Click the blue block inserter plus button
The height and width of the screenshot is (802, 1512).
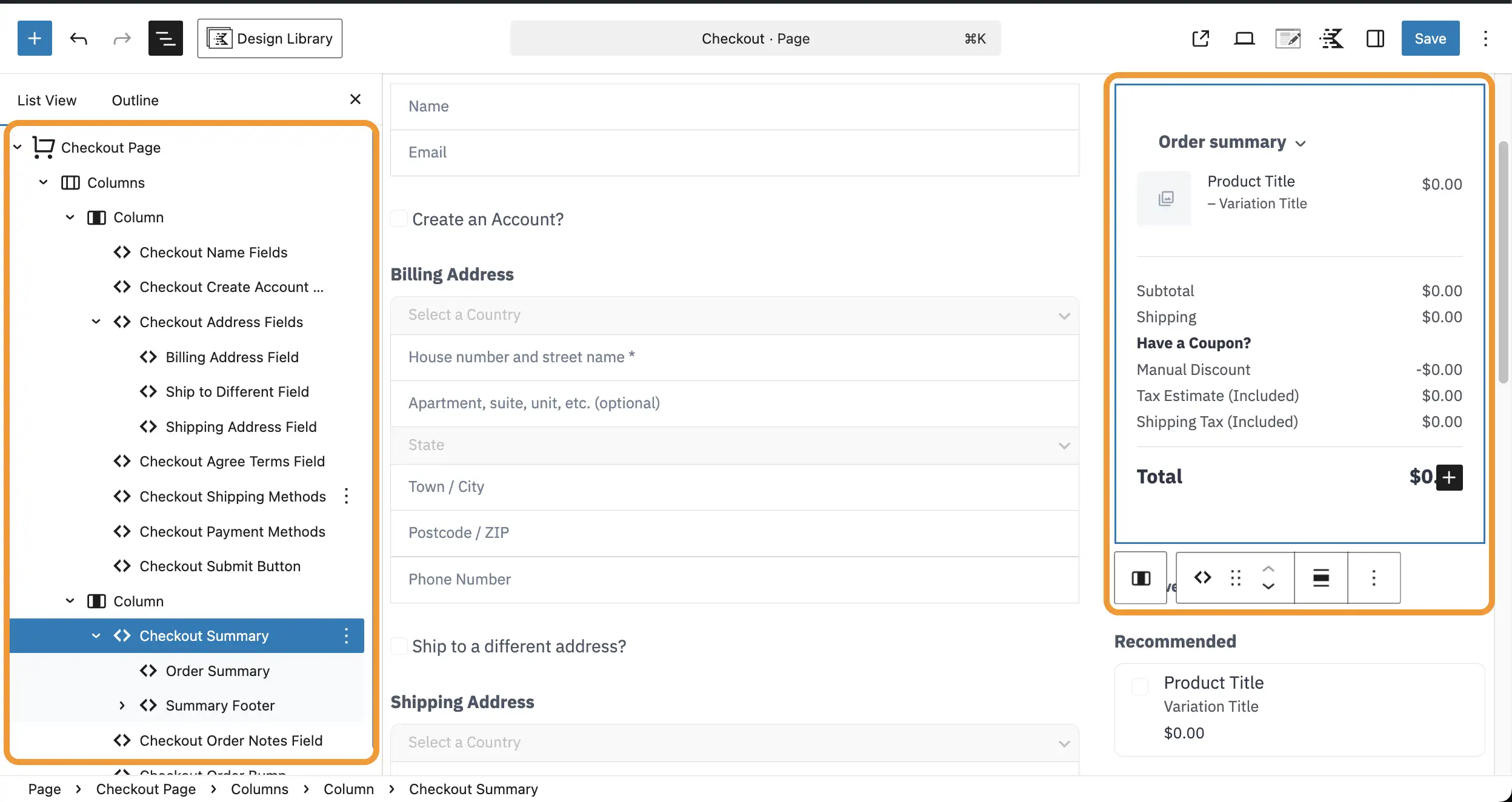35,38
